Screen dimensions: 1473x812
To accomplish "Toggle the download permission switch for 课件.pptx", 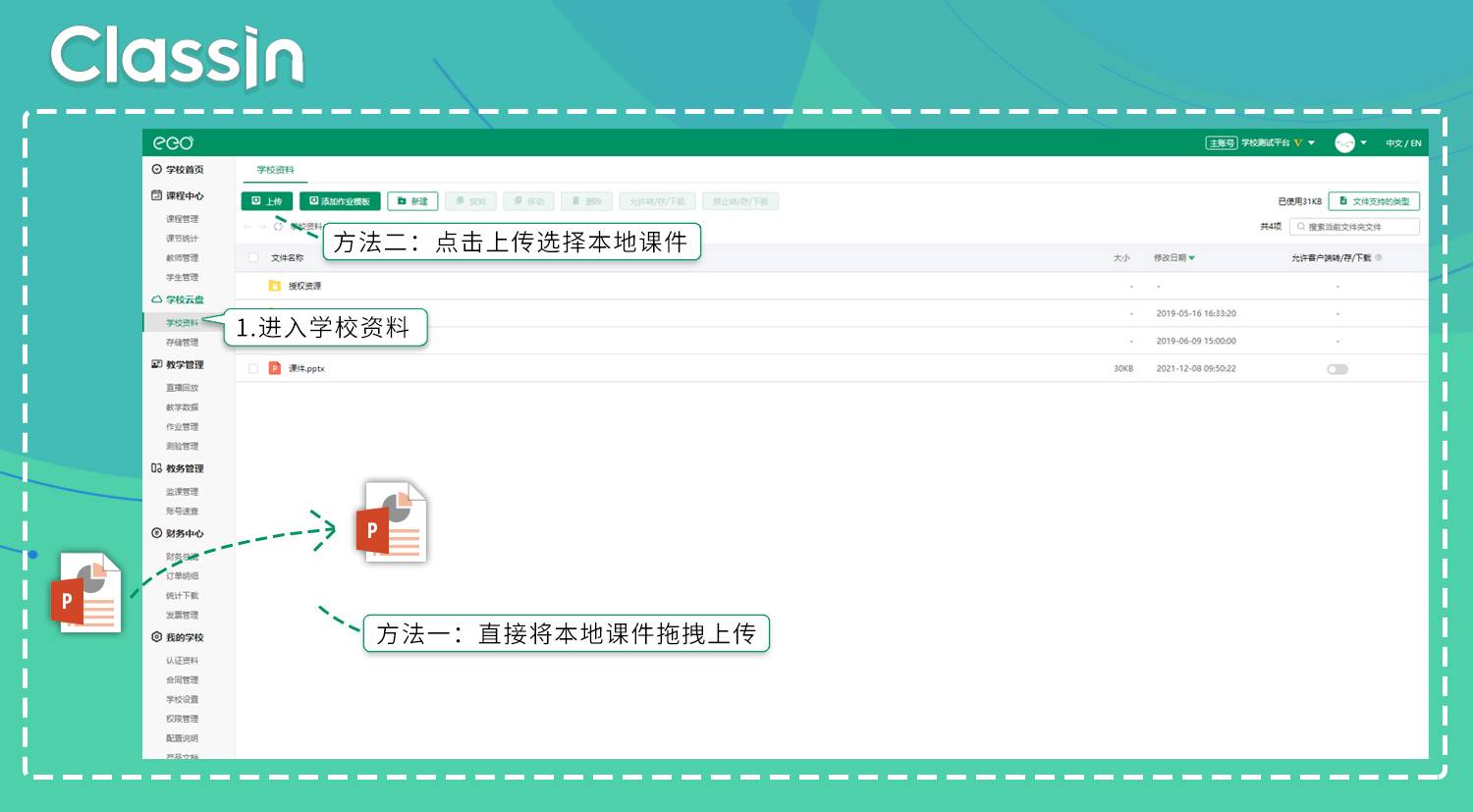I will tap(1337, 369).
